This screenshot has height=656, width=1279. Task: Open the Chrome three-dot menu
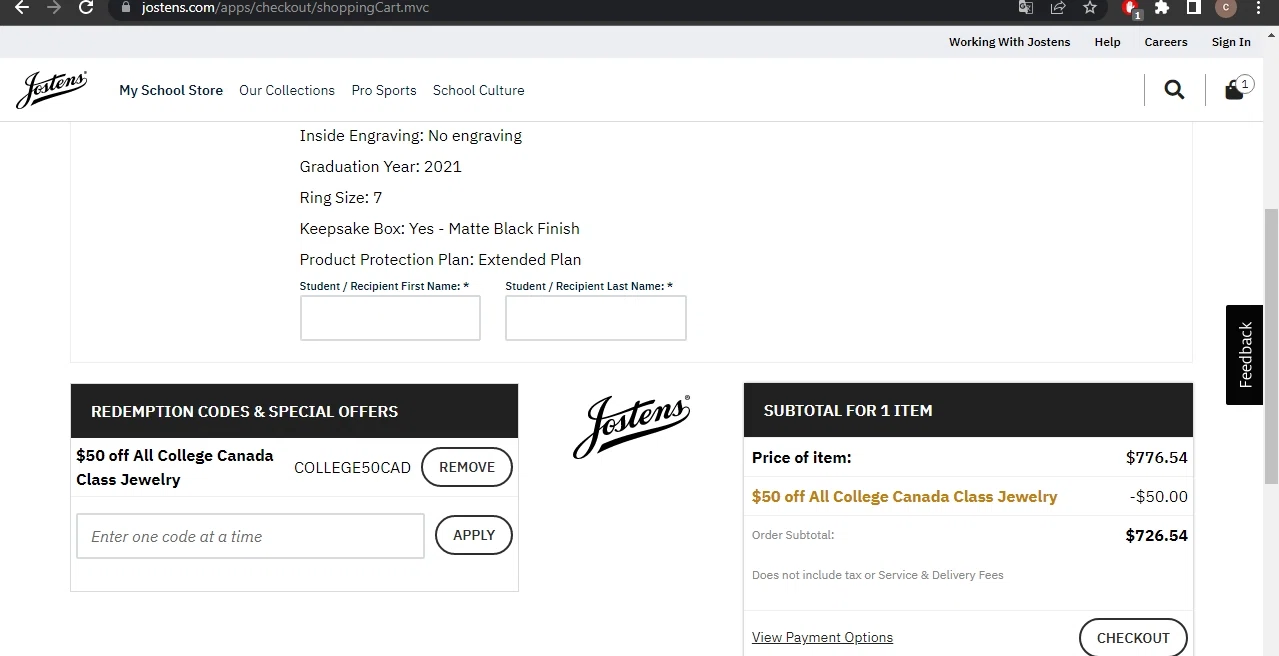pyautogui.click(x=1258, y=7)
